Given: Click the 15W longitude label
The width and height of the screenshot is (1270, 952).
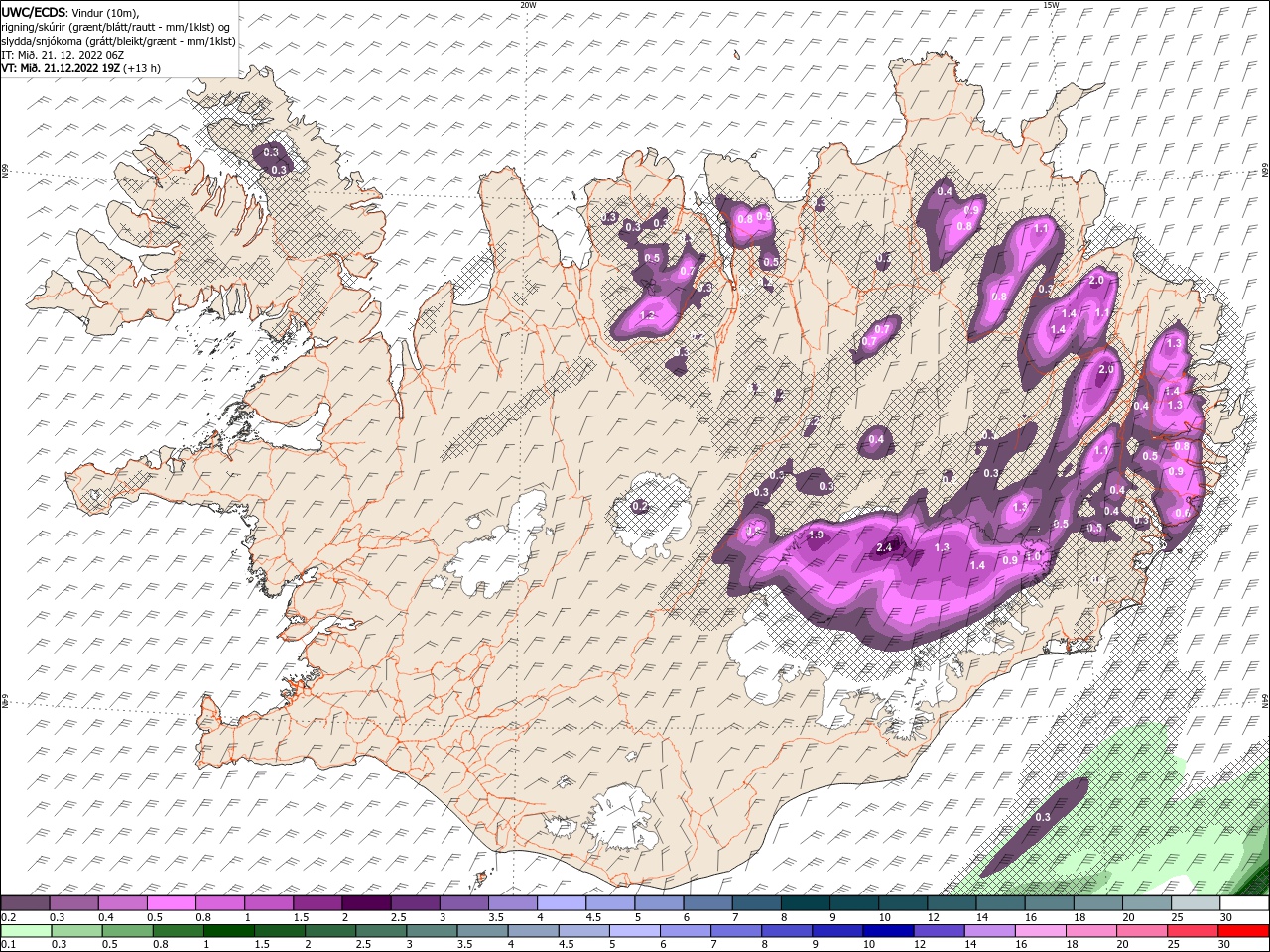Looking at the screenshot, I should click(x=1051, y=5).
